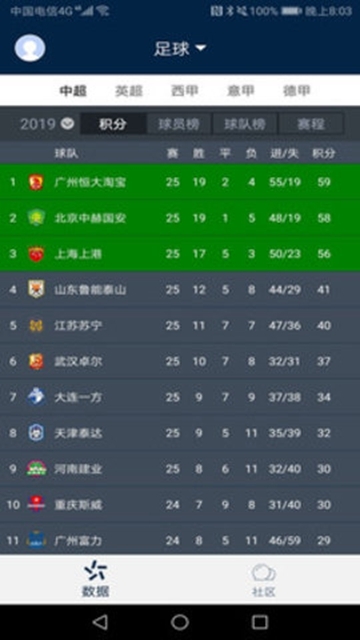
Task: Tap the Android home circle icon
Action: [180, 622]
